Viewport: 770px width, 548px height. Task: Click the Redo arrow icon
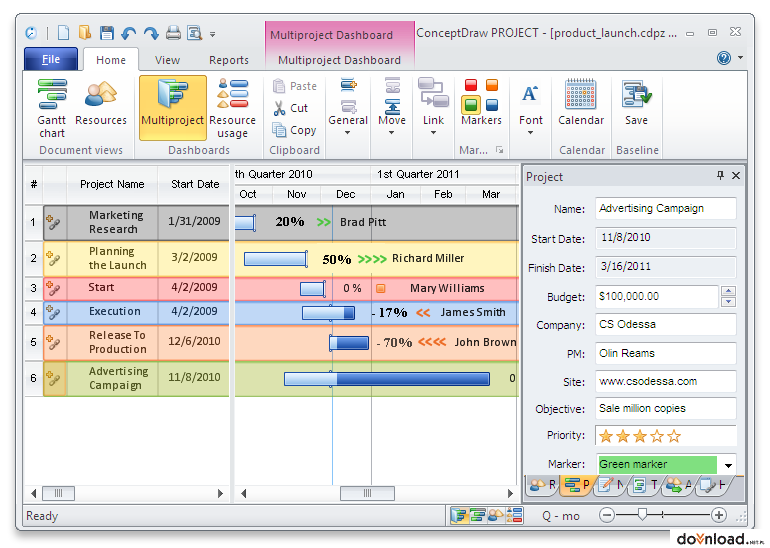coord(151,33)
